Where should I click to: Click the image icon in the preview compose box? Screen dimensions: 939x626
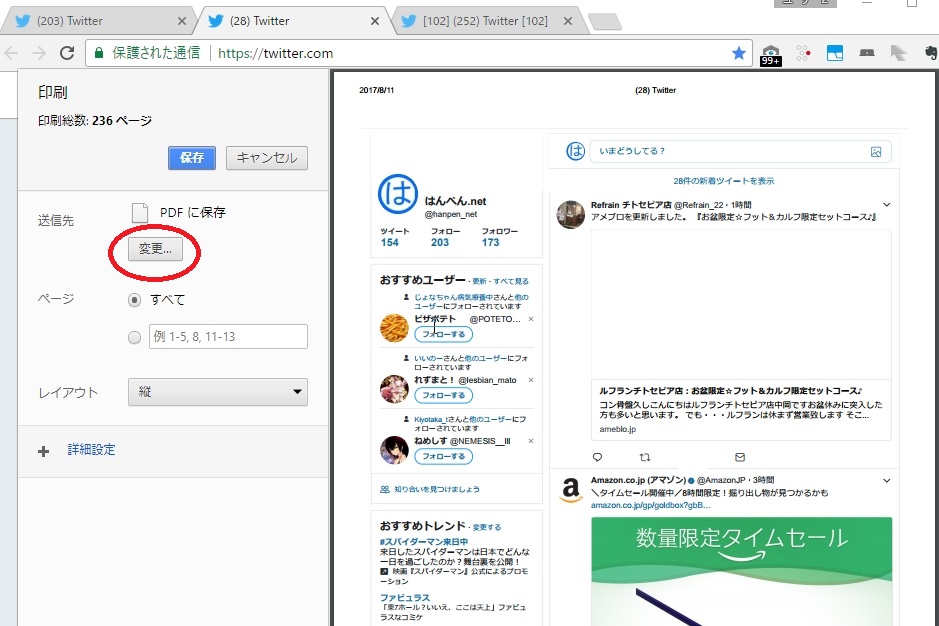876,152
